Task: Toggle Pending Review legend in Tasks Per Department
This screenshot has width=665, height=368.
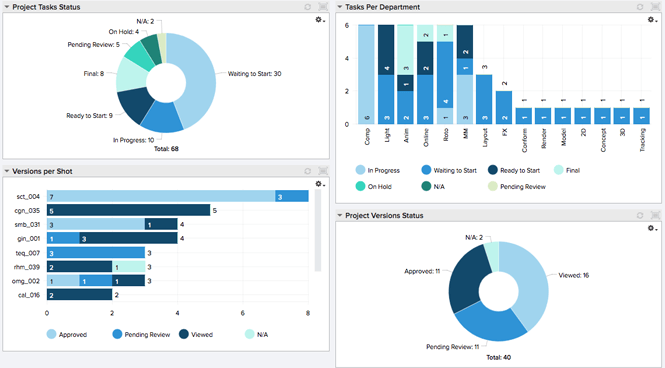Action: 517,186
